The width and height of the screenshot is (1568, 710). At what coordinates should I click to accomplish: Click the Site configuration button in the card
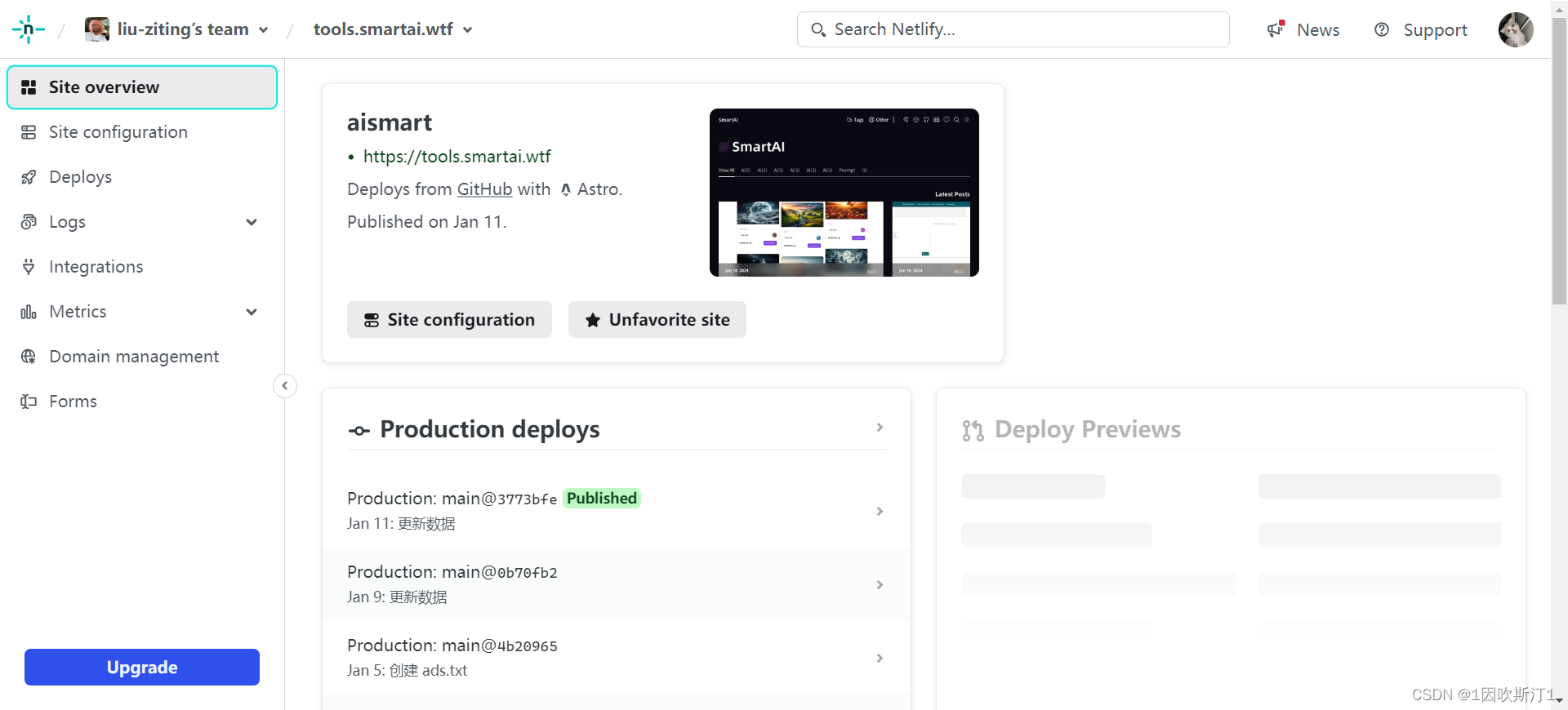[x=449, y=320]
